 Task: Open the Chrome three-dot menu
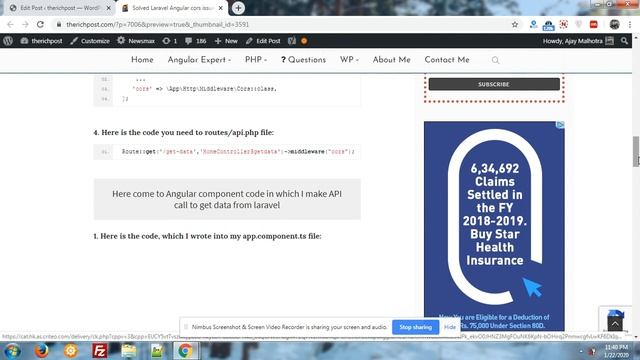630,24
